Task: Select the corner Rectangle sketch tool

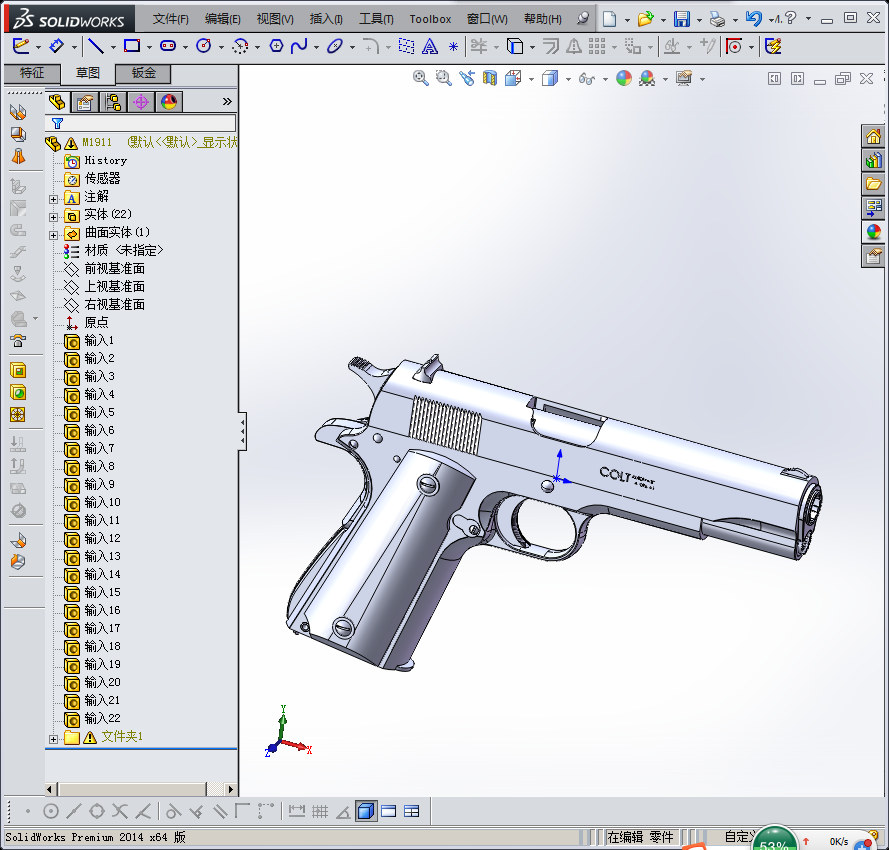Action: 131,45
